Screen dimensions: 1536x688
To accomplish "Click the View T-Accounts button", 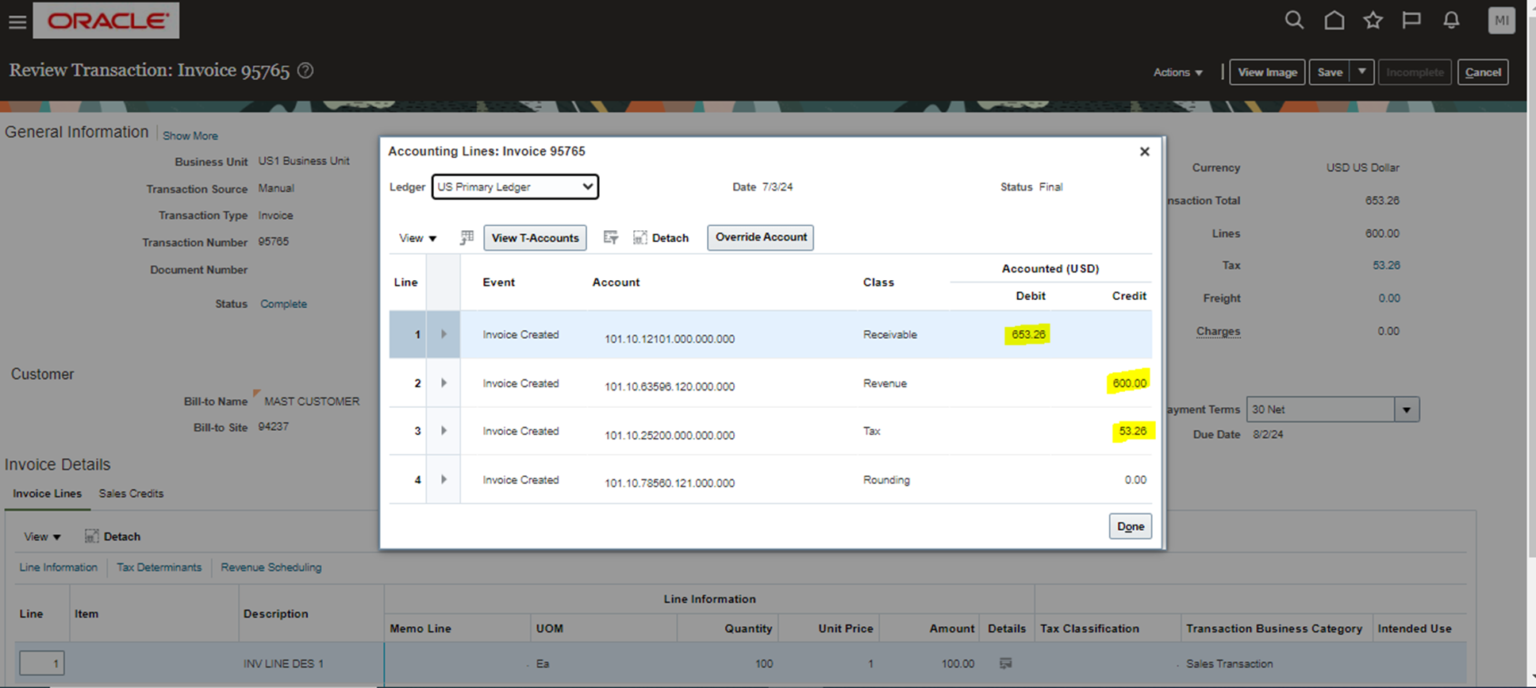I will click(x=535, y=237).
